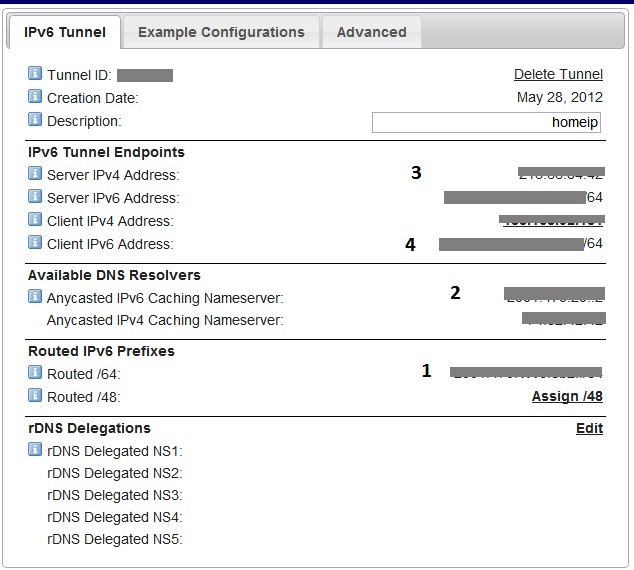Click the Assign /48 link

click(x=567, y=397)
